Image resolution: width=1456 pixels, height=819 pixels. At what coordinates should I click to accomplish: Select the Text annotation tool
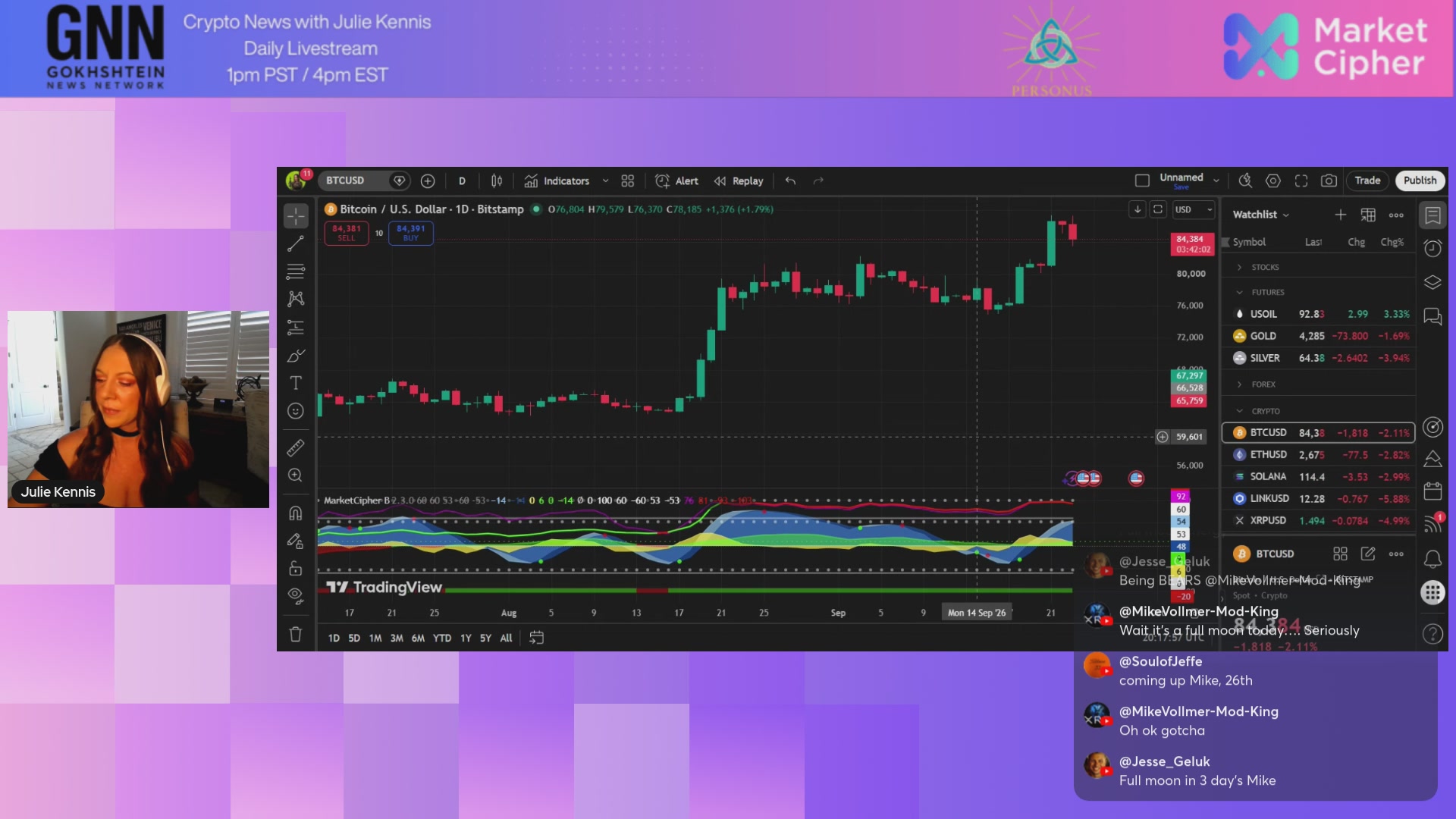296,383
